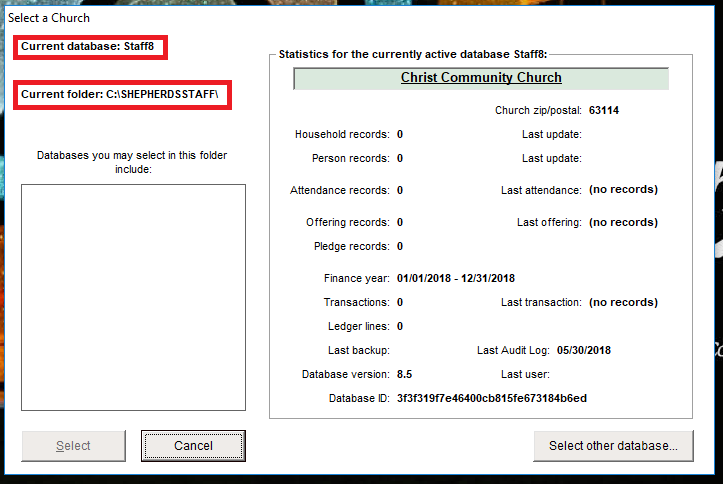Click the Database ID 3f3f319f7e46400cb815fe673184b6ed value

492,398
